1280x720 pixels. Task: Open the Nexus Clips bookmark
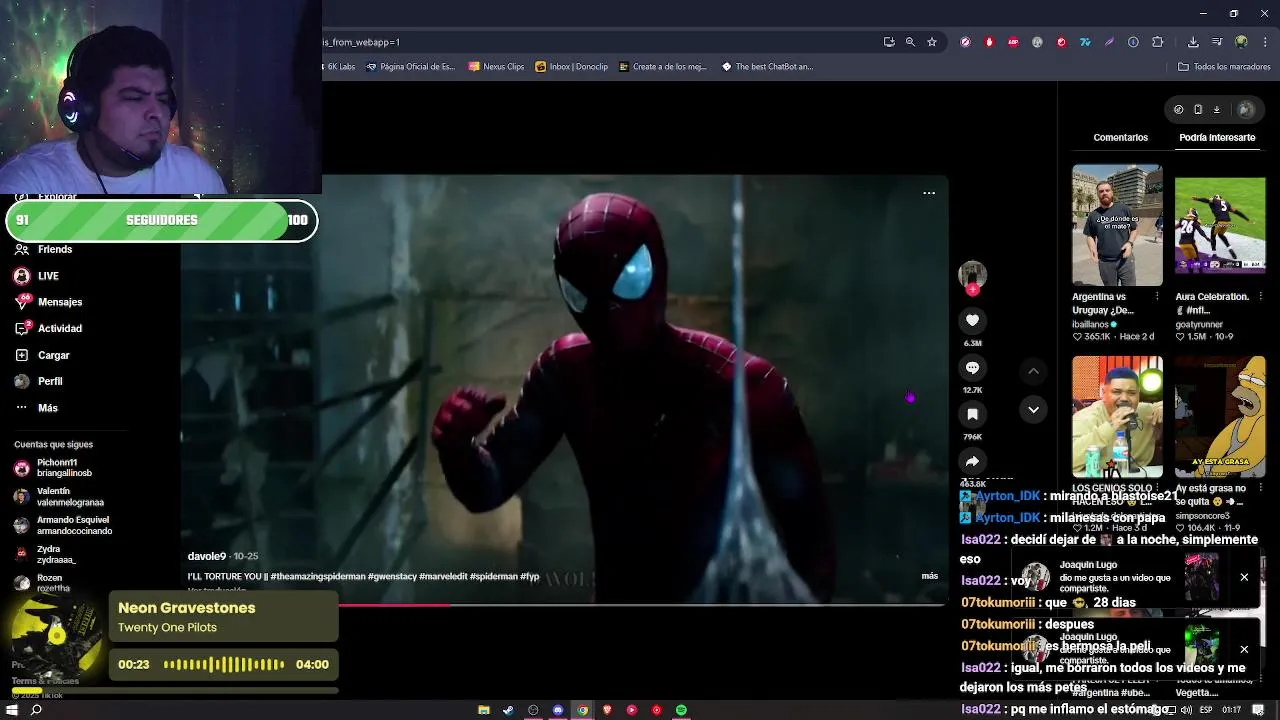pyautogui.click(x=496, y=67)
